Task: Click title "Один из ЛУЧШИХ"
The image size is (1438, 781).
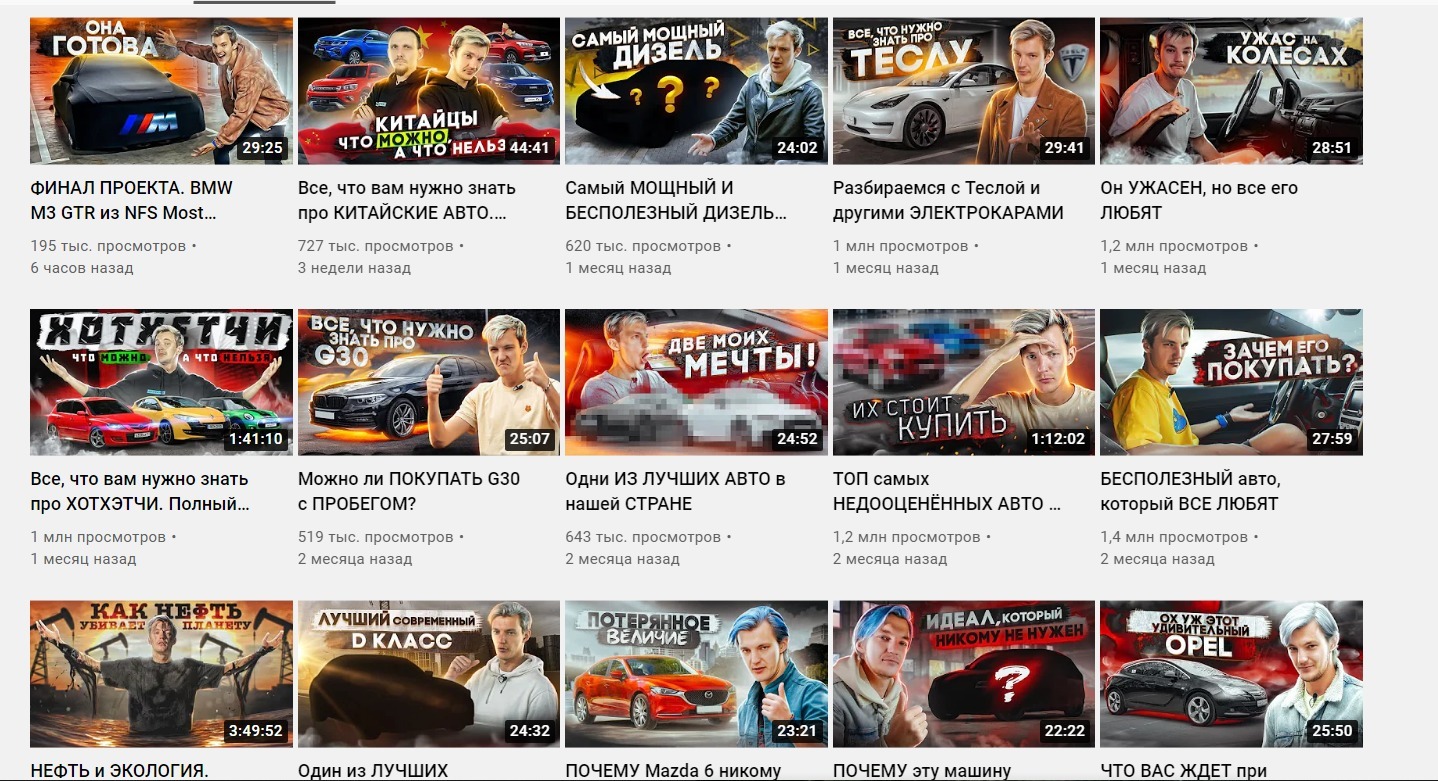Action: (x=373, y=771)
